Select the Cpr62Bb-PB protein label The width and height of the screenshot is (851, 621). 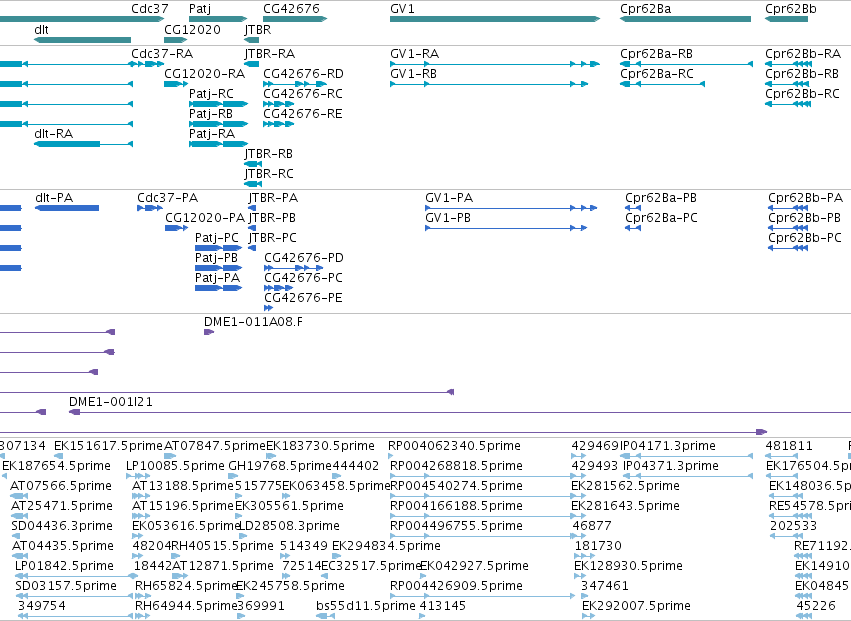[x=804, y=218]
